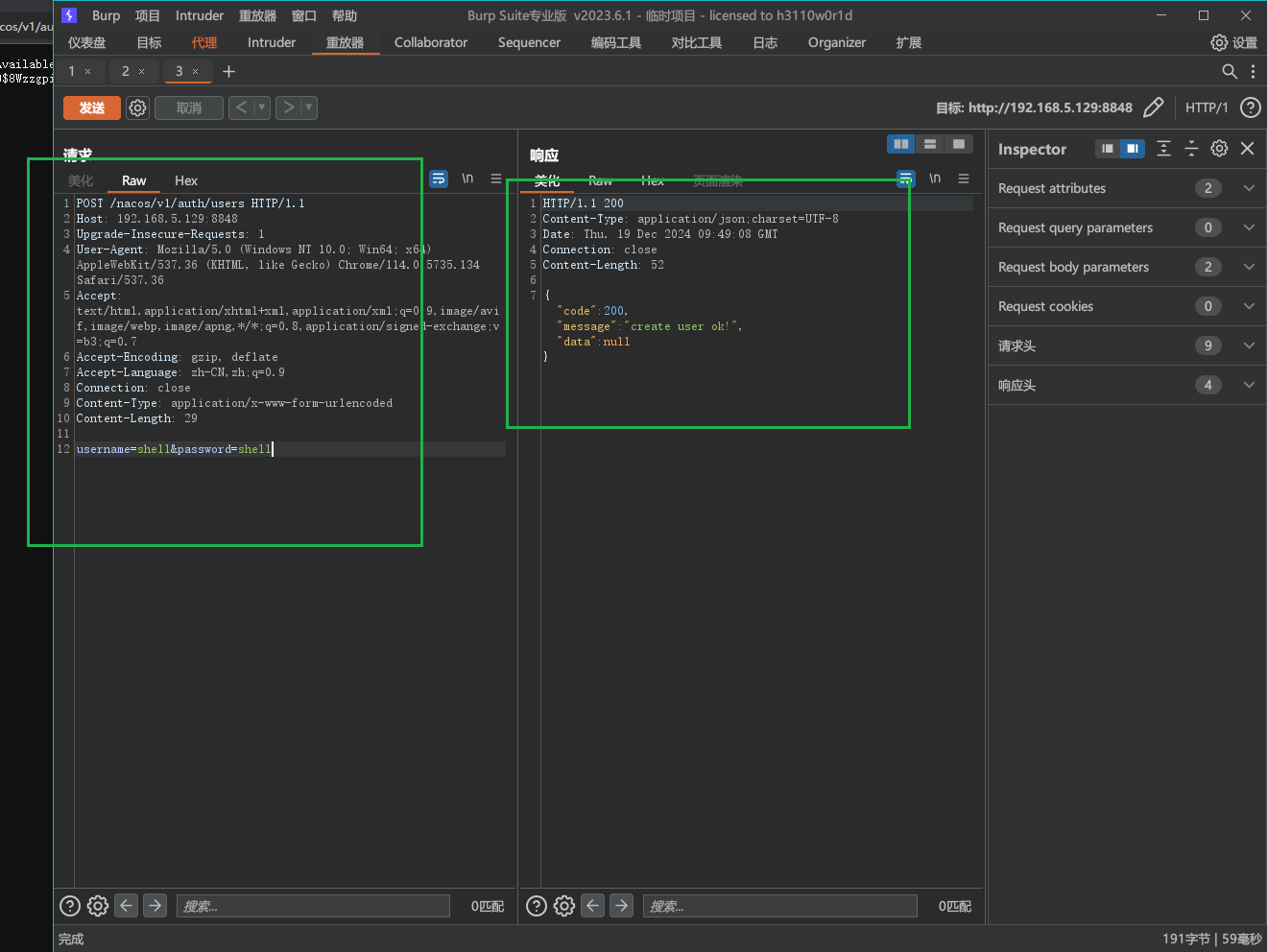1267x952 pixels.
Task: Open back history dropdown arrow
Action: pos(261,107)
